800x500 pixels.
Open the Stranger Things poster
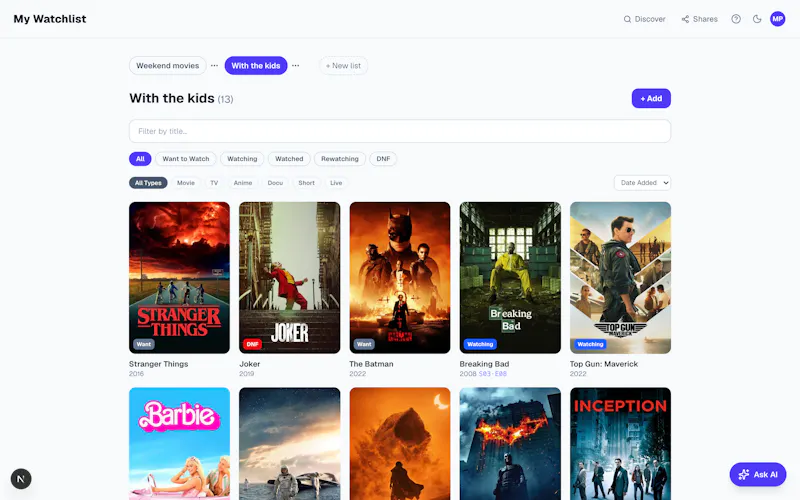(x=179, y=278)
